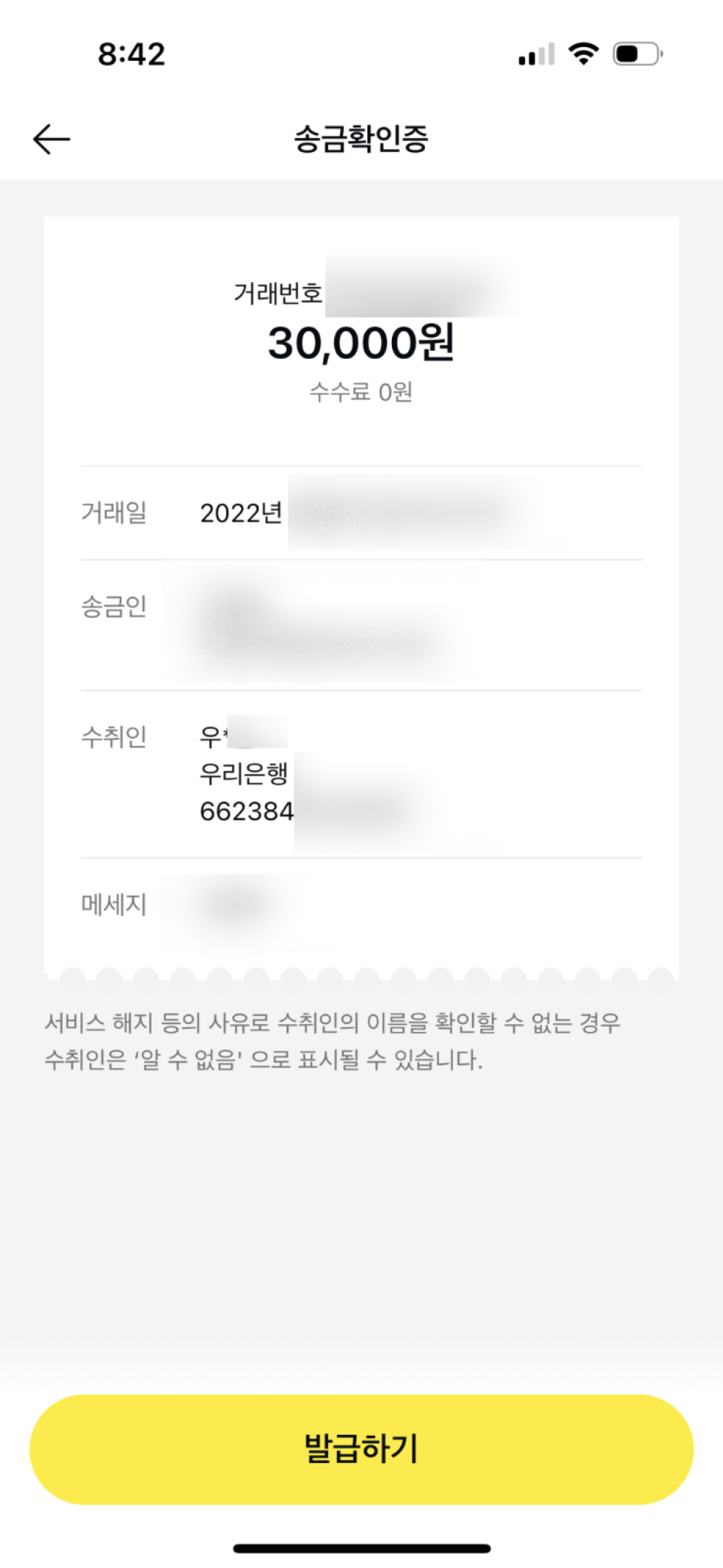Viewport: 723px width, 1568px height.
Task: Tap the 발급하기 yellow button
Action: (x=361, y=1449)
